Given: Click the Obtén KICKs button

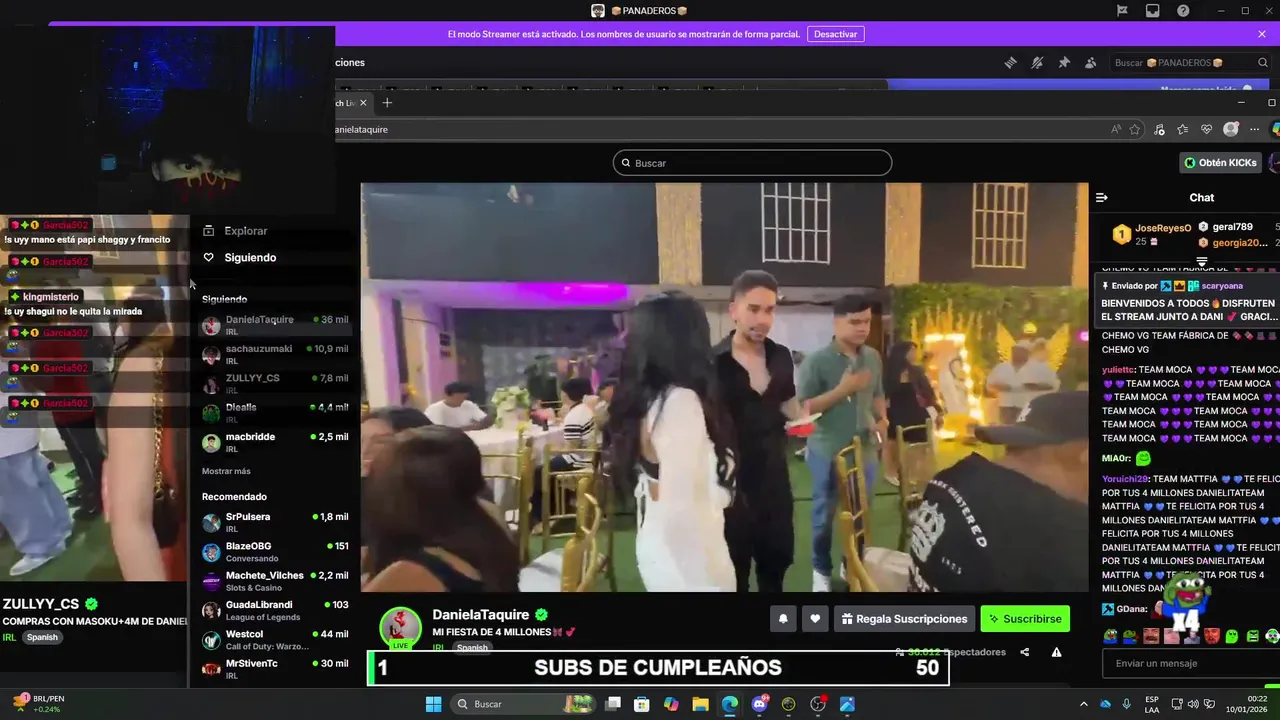Looking at the screenshot, I should click(1220, 162).
